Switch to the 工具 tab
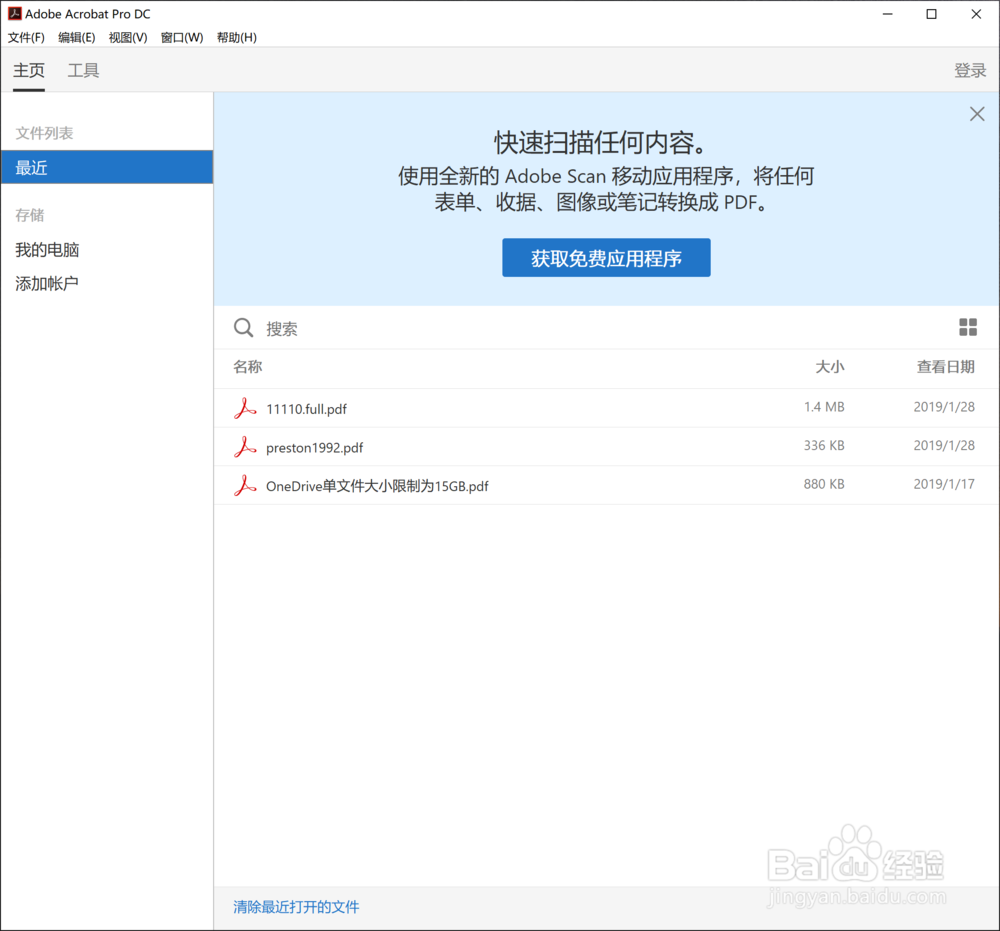Viewport: 1000px width, 931px height. click(84, 70)
